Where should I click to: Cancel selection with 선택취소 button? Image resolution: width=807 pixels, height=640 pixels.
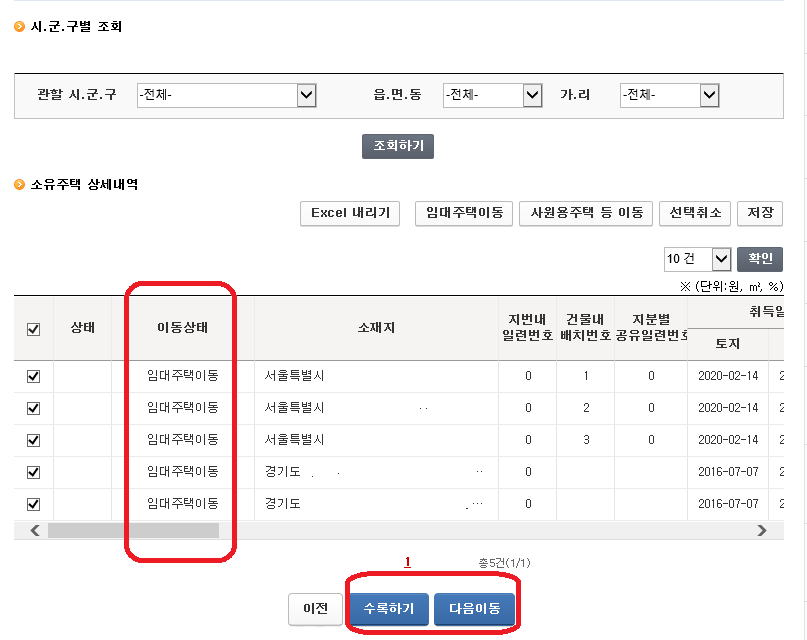click(694, 213)
